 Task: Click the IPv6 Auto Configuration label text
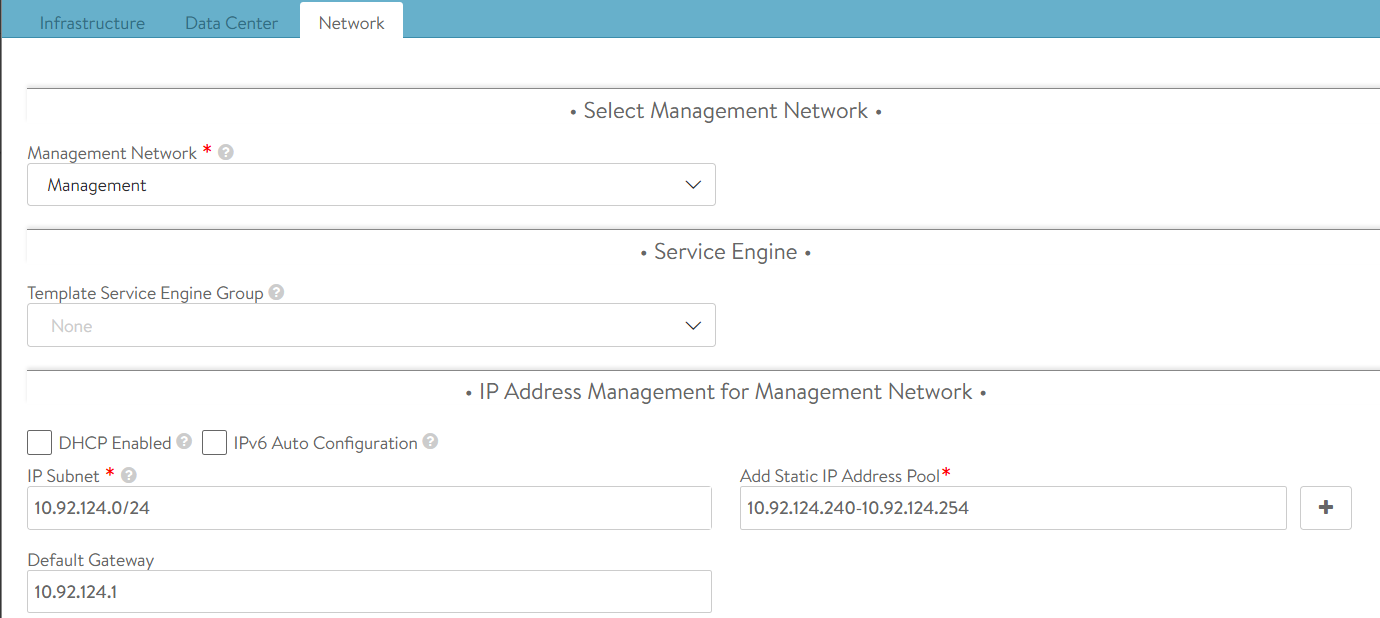pos(325,443)
